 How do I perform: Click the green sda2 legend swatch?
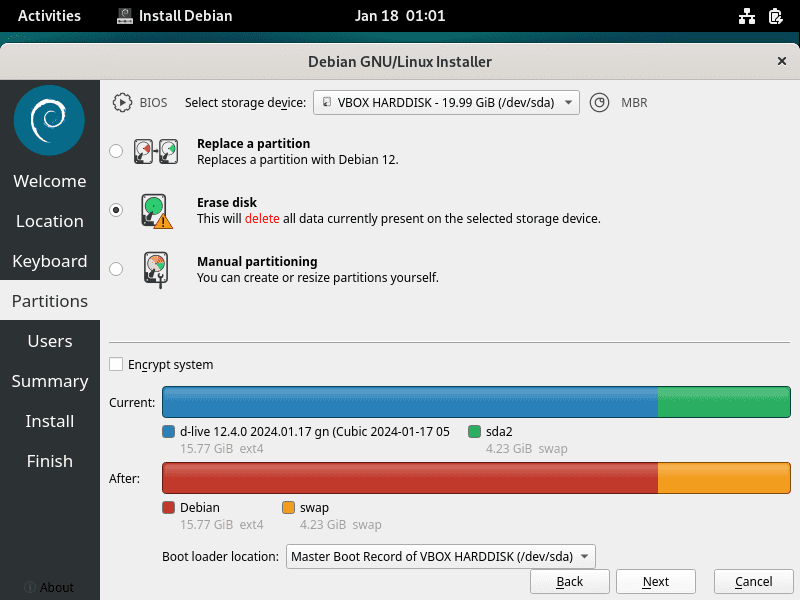[474, 432]
